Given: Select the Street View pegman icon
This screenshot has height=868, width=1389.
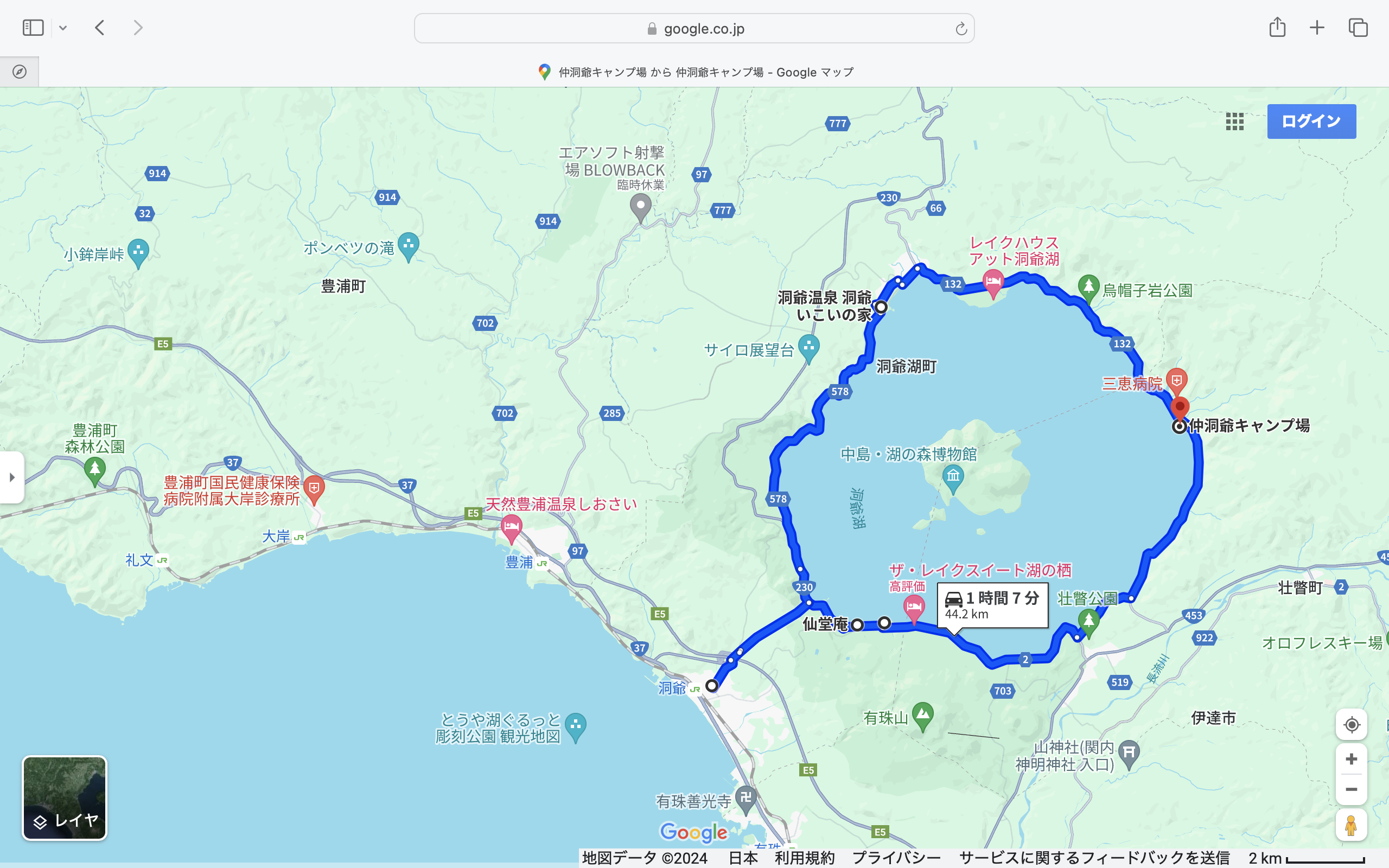Looking at the screenshot, I should (x=1351, y=826).
